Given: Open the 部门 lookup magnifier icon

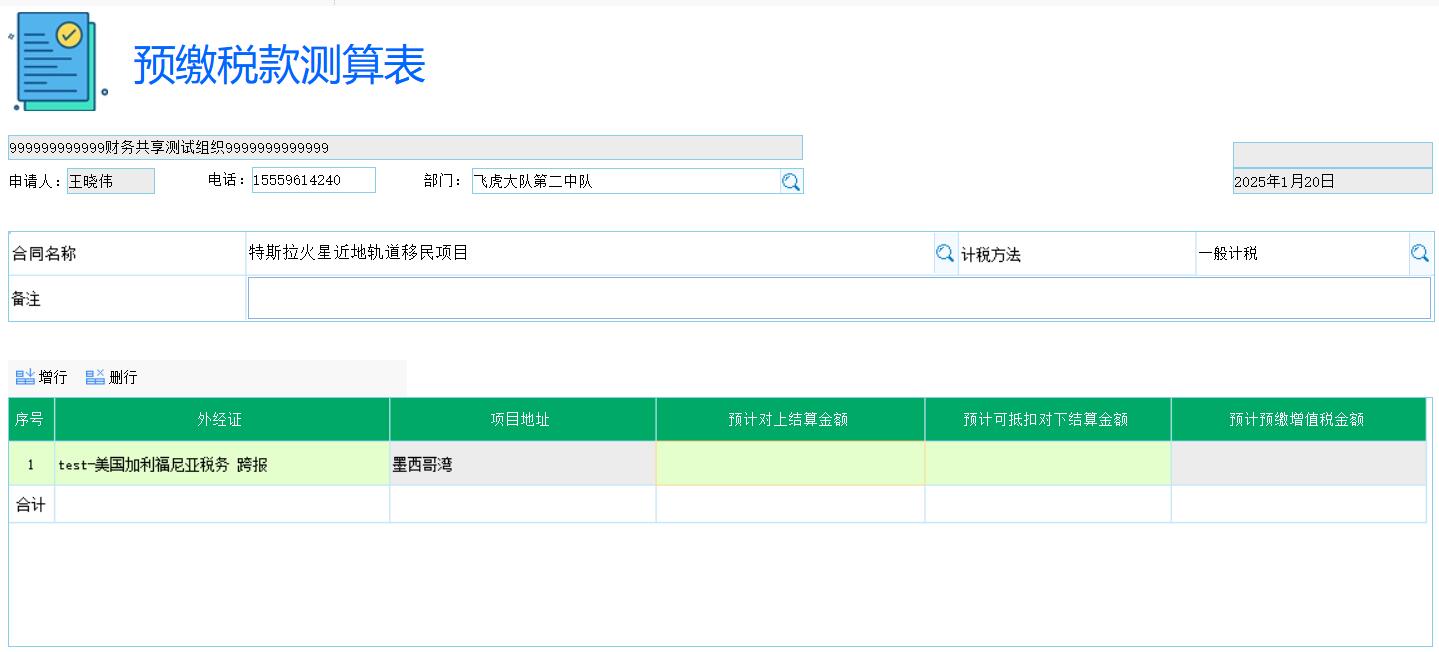Looking at the screenshot, I should click(792, 181).
